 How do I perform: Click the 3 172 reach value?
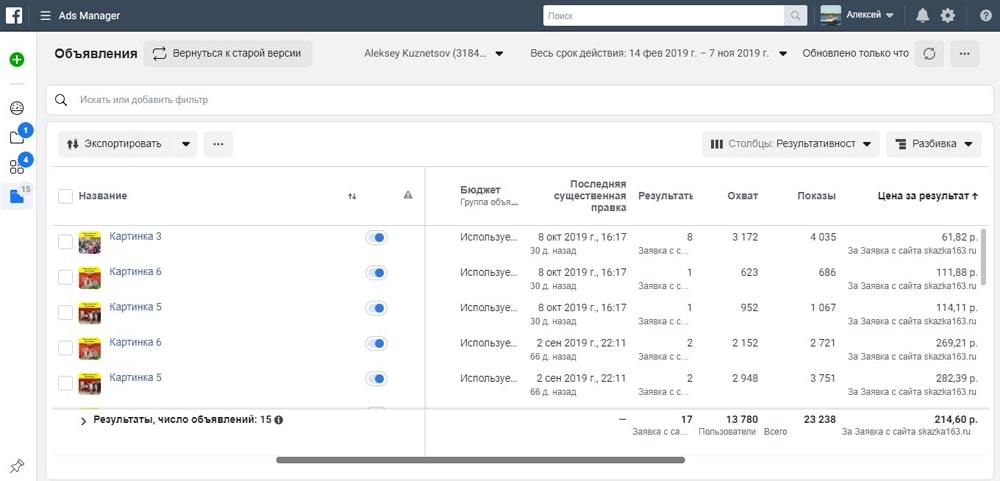(x=745, y=237)
